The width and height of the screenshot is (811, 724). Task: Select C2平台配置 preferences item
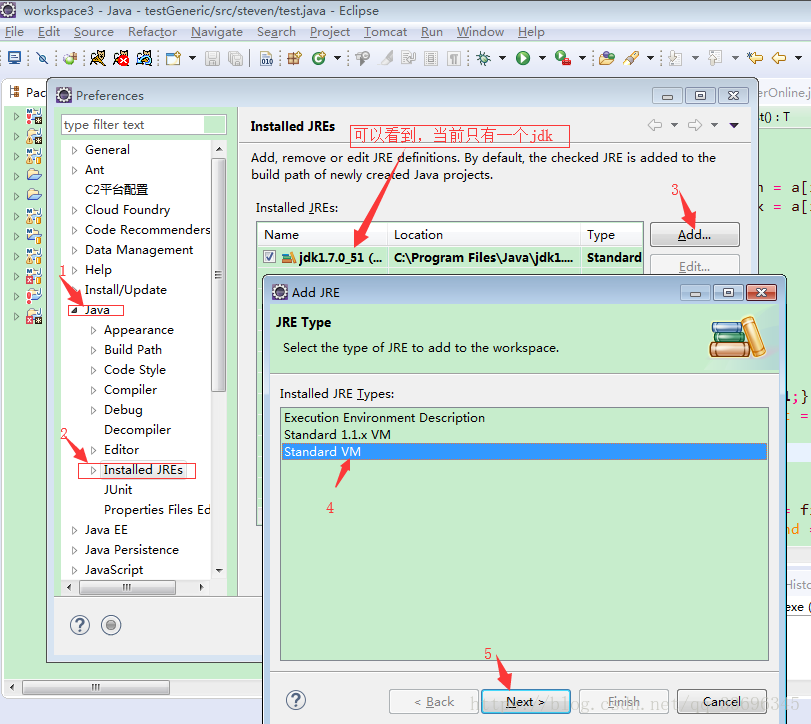pos(116,190)
